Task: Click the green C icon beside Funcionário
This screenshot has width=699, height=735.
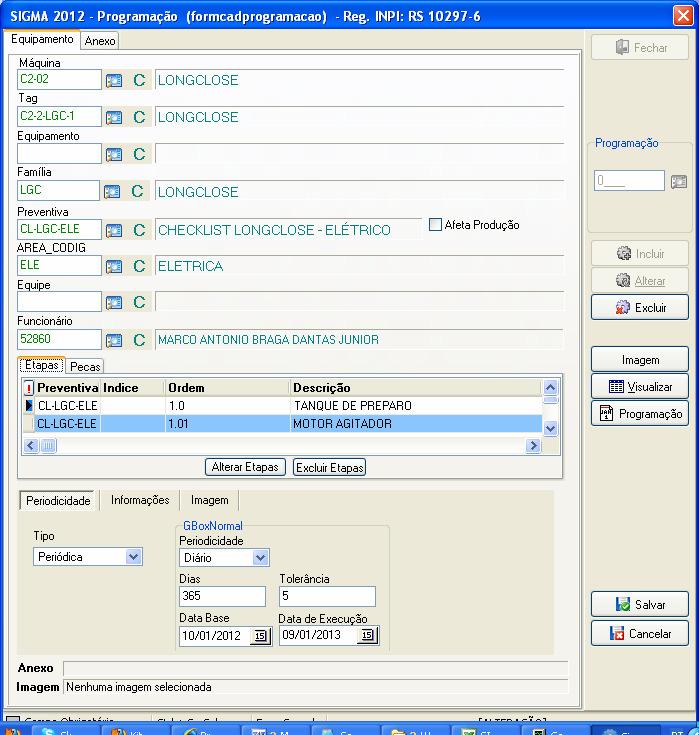Action: [139, 340]
